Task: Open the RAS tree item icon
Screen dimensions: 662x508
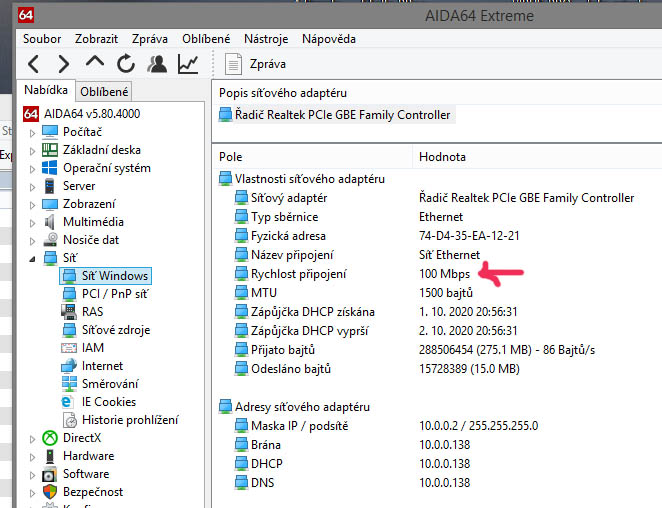Action: point(69,312)
